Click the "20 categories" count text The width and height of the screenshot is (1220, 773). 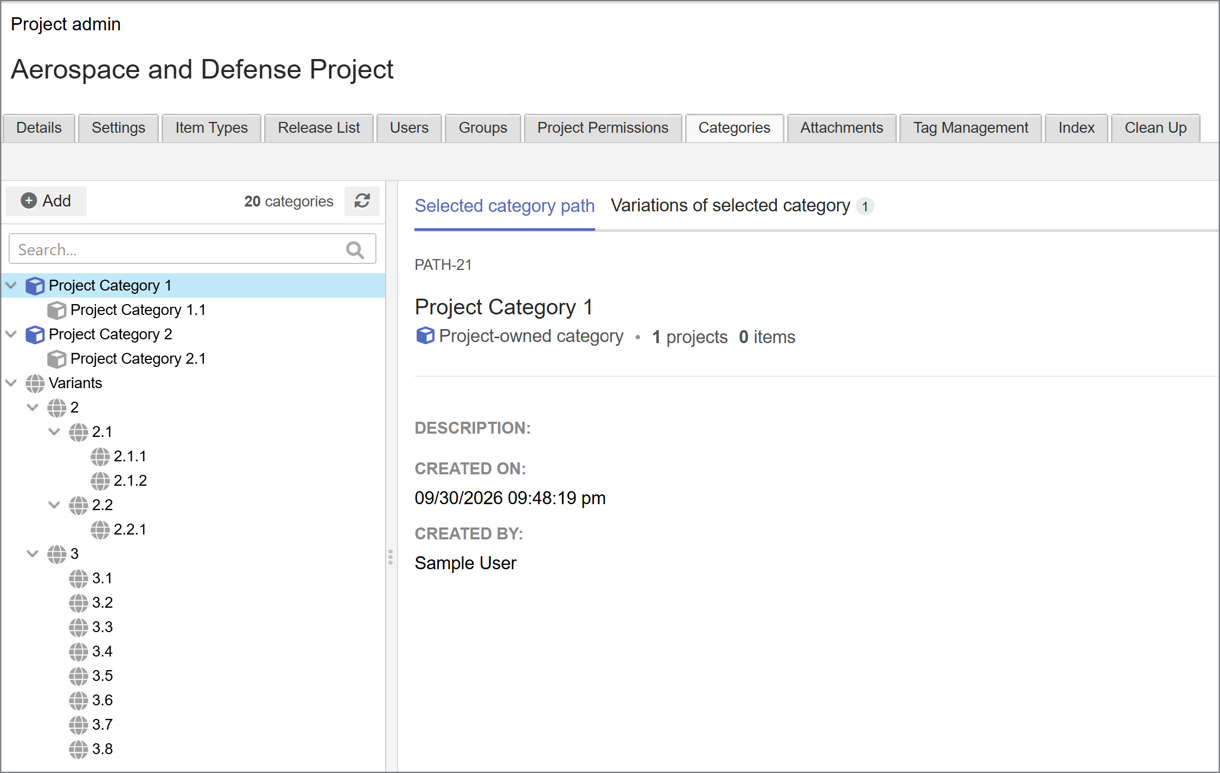coord(289,201)
